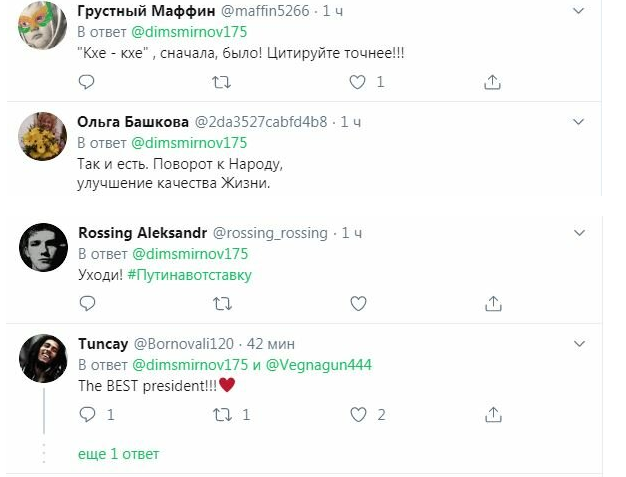Open the dropdown arrow on Tuncay's tweet
The height and width of the screenshot is (477, 626).
(x=578, y=343)
